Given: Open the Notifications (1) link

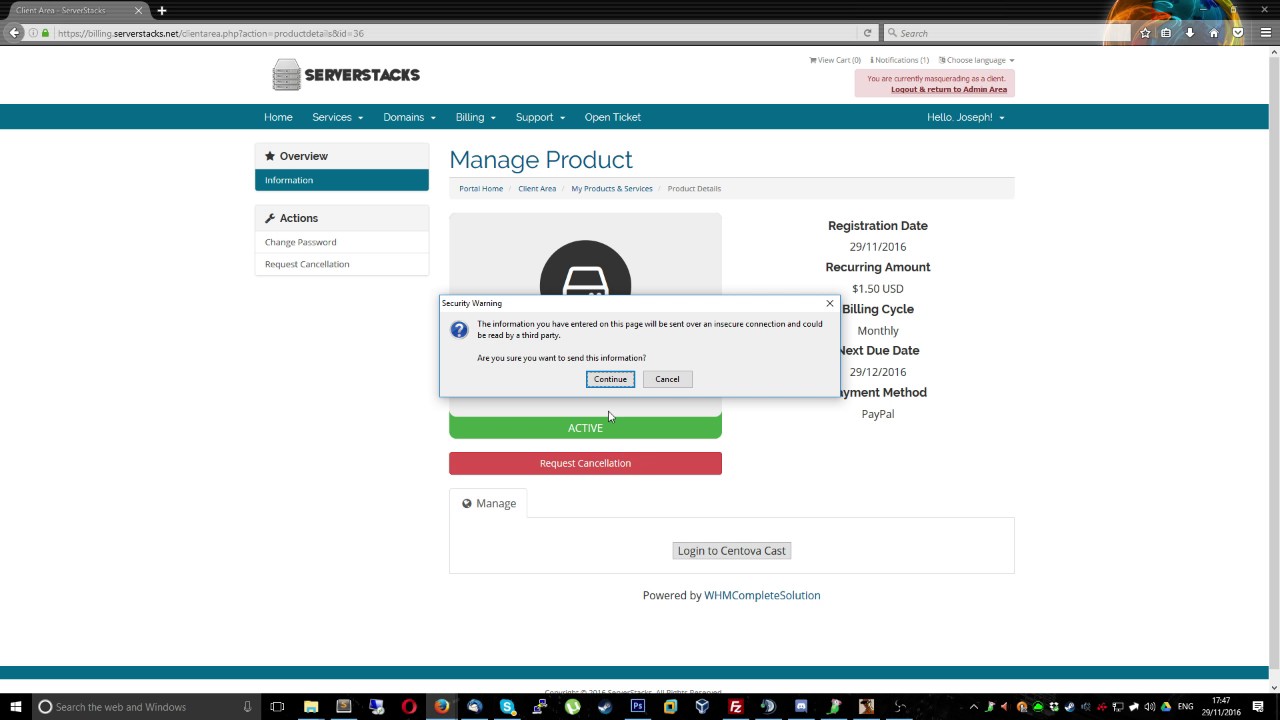Looking at the screenshot, I should tap(899, 60).
